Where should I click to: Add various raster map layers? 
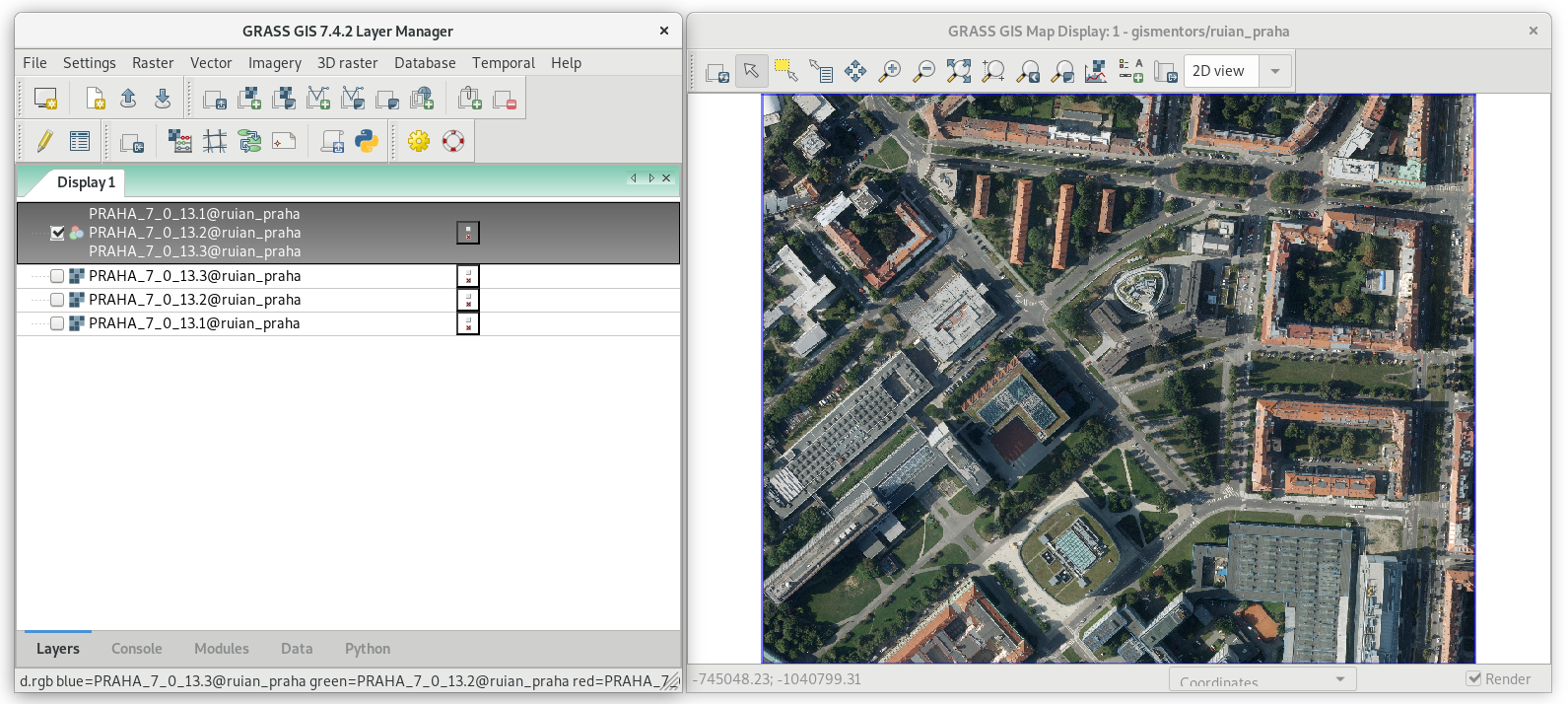[284, 99]
